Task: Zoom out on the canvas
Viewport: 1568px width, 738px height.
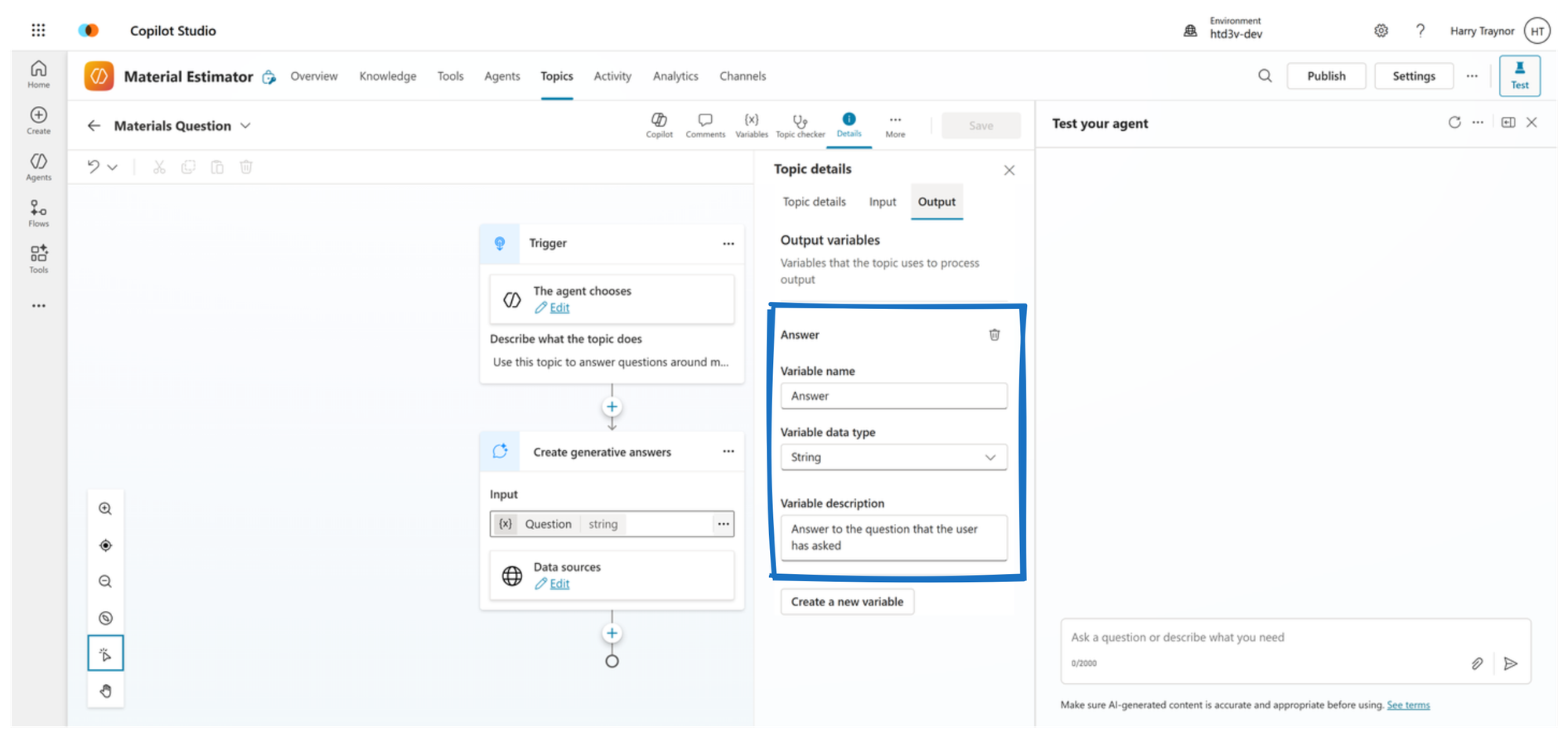Action: point(105,581)
